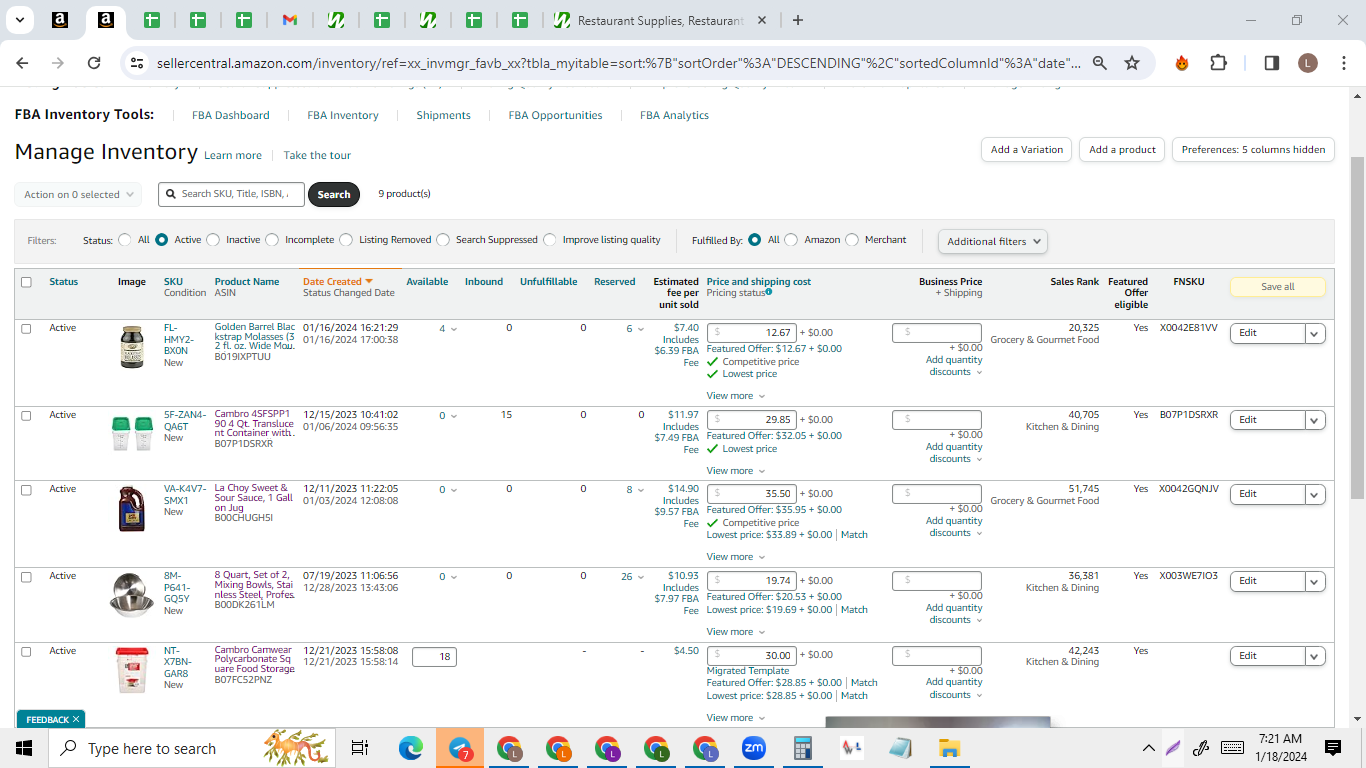
Task: Toggle the browser side panel
Action: [1272, 63]
